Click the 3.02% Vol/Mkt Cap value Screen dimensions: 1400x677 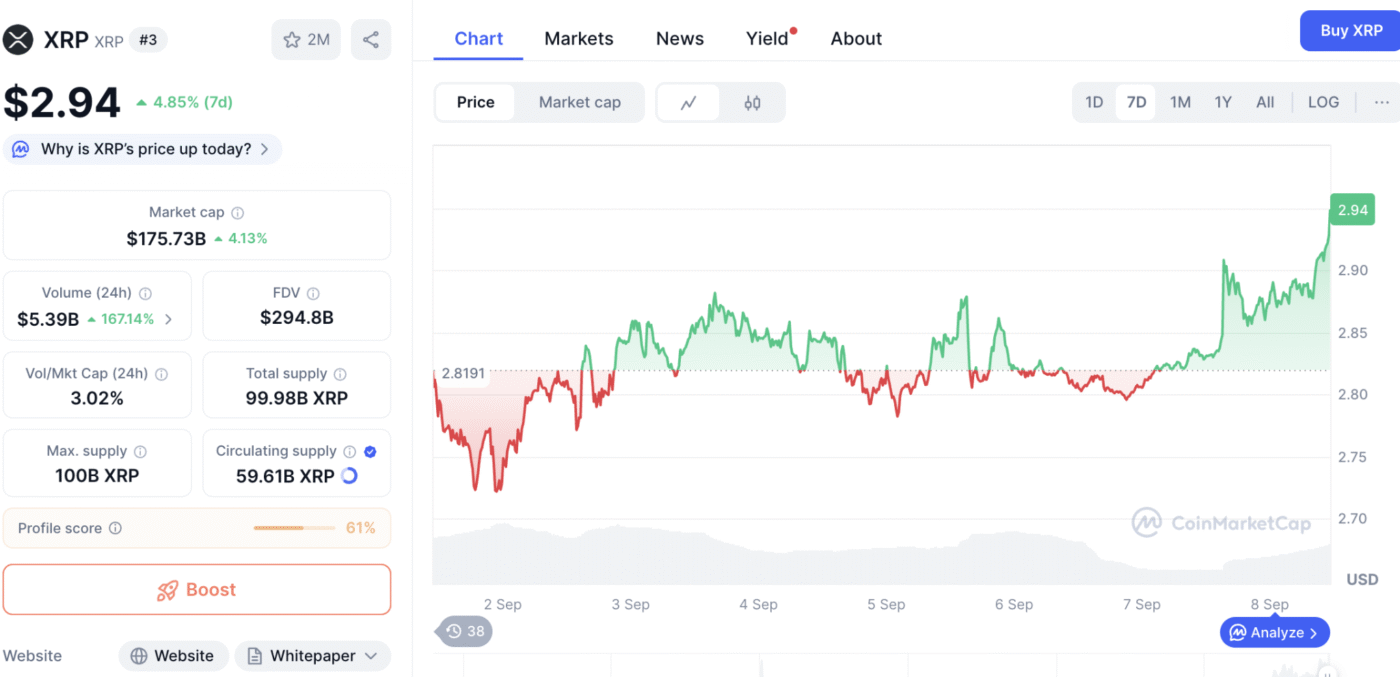pyautogui.click(x=97, y=398)
